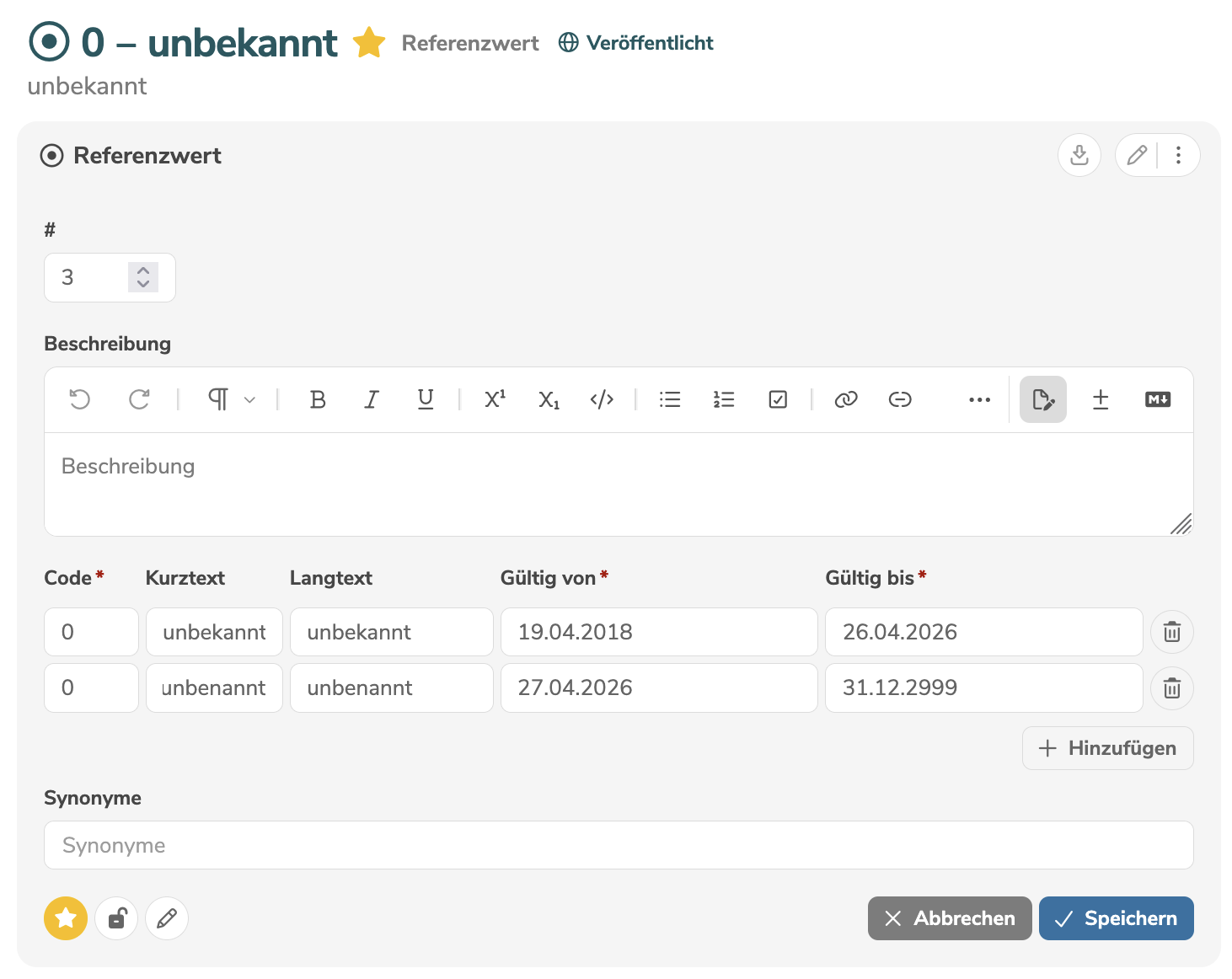Grab the Beschreibung editor resize handle
This screenshot has height=979, width=1232.
[x=1181, y=524]
